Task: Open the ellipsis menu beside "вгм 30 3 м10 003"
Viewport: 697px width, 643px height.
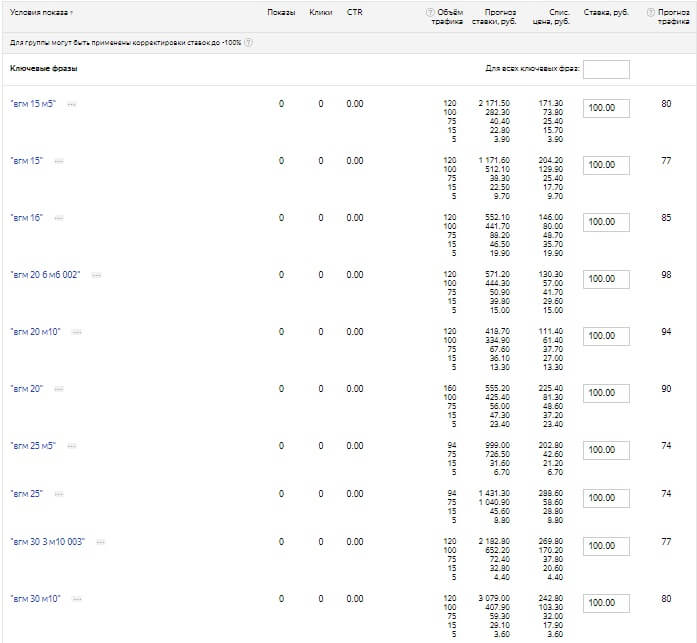Action: [100, 542]
